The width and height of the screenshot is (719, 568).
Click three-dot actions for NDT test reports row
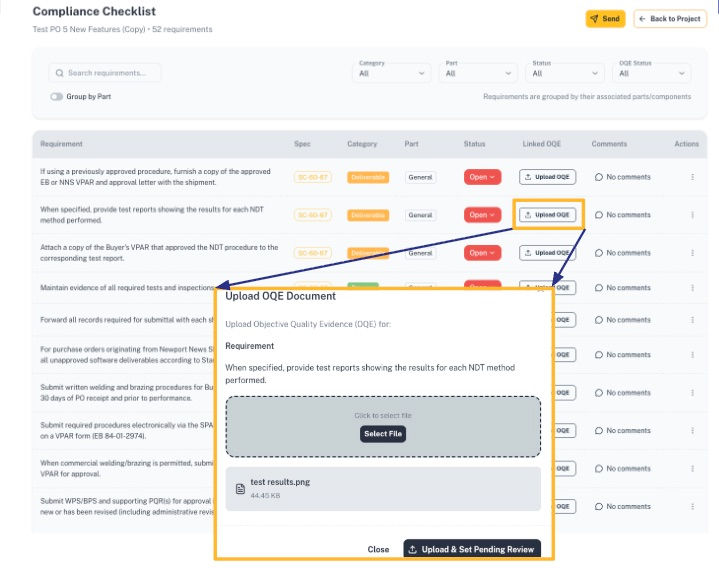point(692,215)
